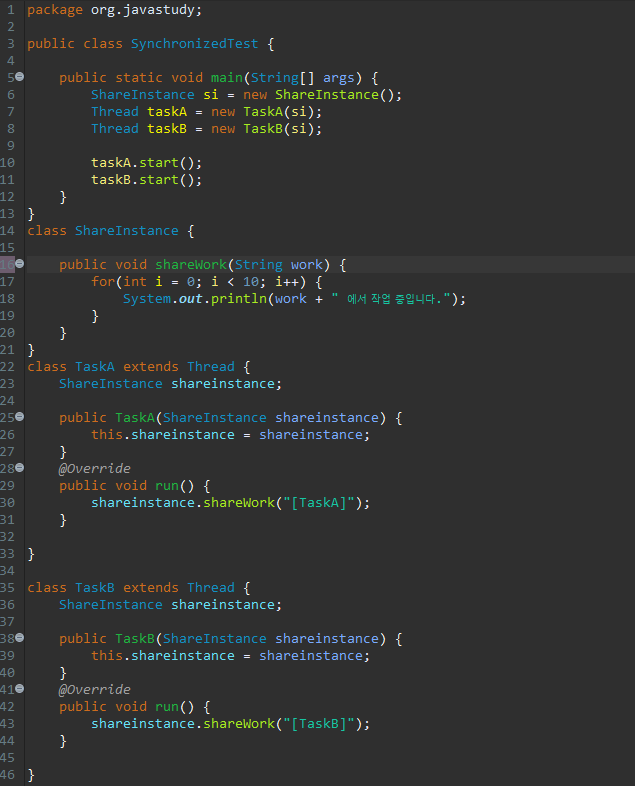Click 'ShareInstance si = new ShareInstance();' line
This screenshot has height=786, width=635.
coord(246,95)
